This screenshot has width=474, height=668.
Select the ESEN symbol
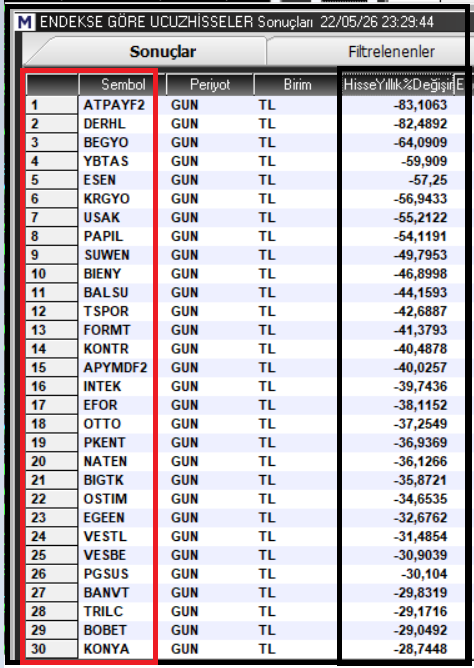100,180
